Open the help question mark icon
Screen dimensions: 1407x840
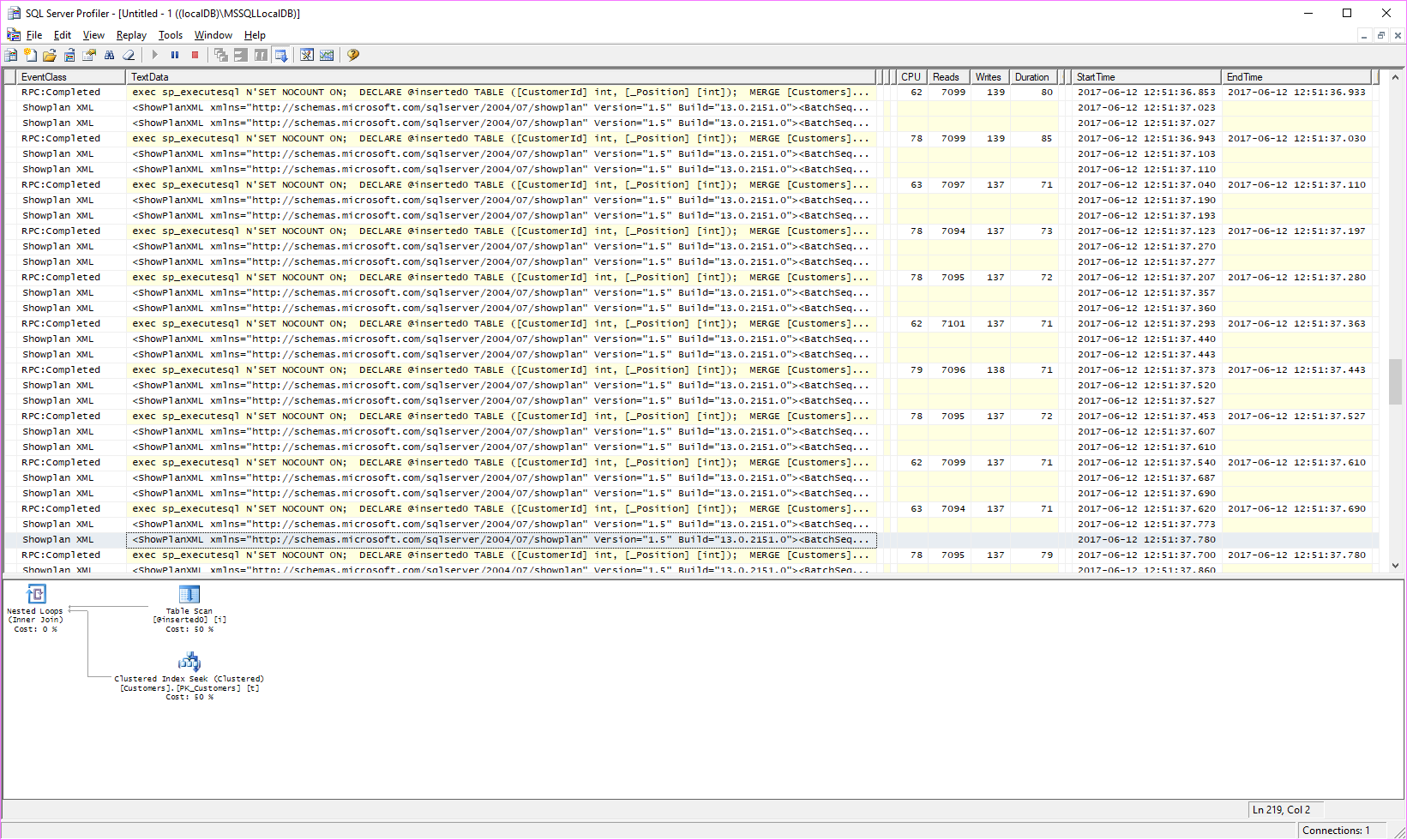[353, 55]
